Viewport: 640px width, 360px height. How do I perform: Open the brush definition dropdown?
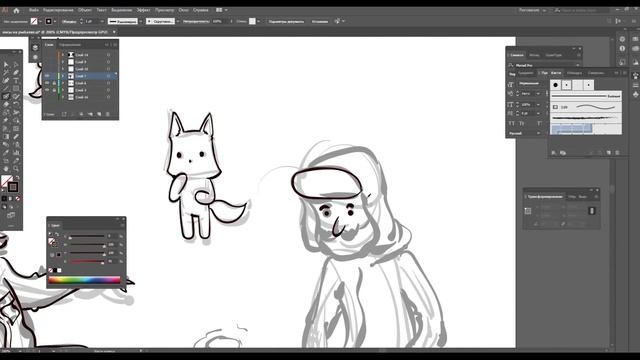coord(178,21)
